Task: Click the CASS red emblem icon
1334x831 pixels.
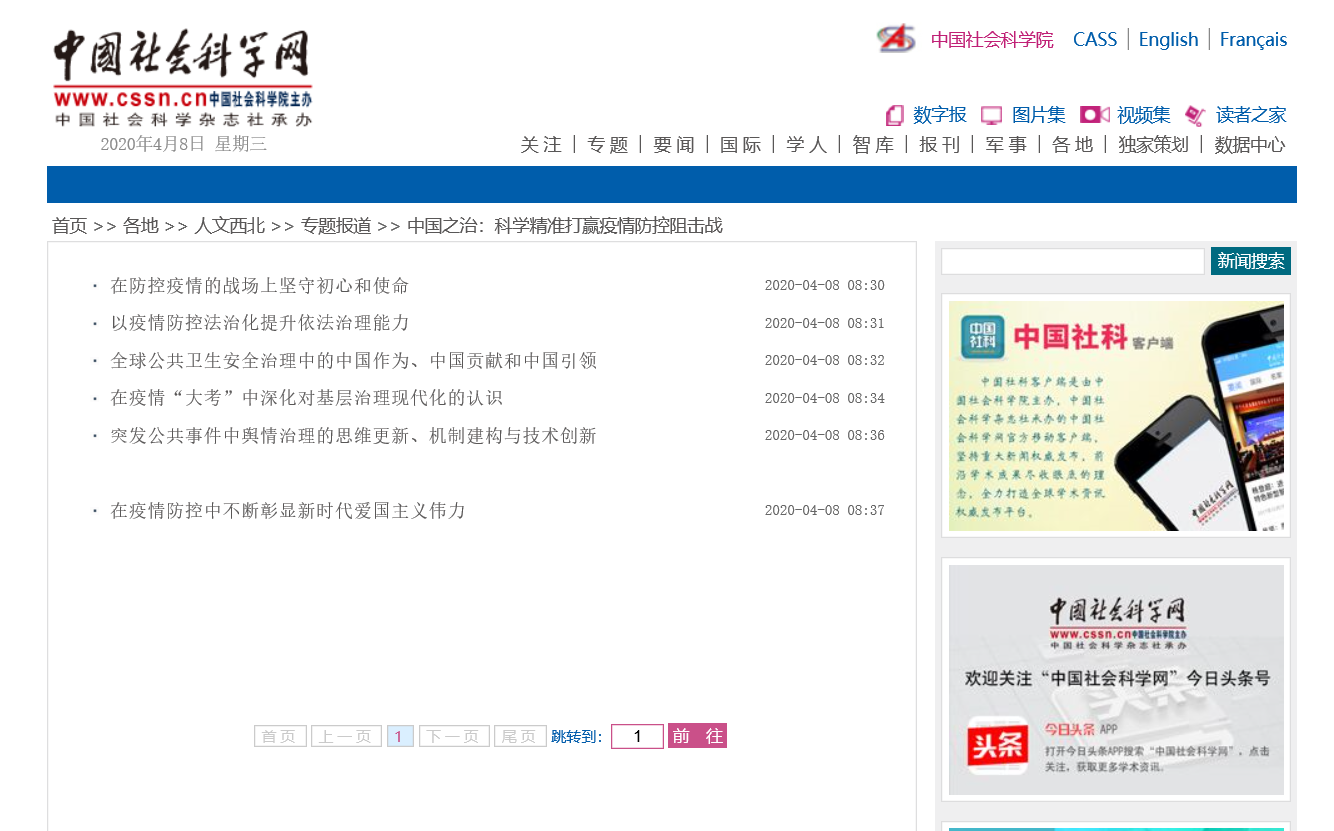Action: coord(895,39)
